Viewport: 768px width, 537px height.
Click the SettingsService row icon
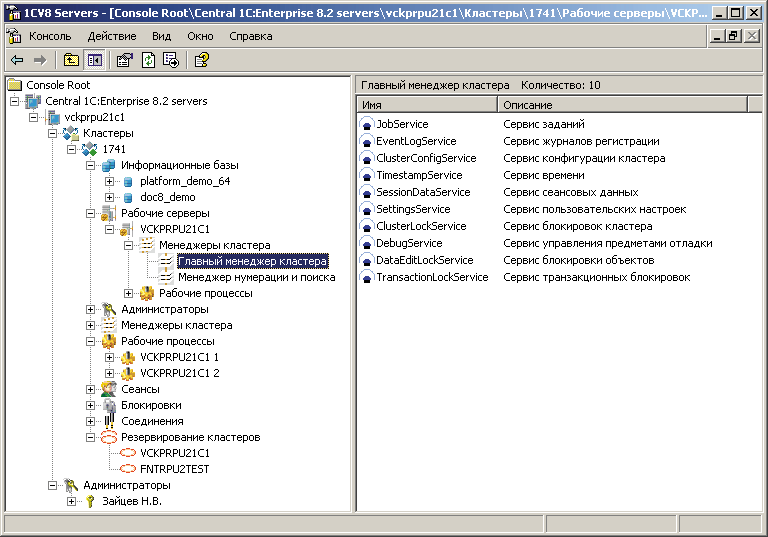(x=367, y=209)
